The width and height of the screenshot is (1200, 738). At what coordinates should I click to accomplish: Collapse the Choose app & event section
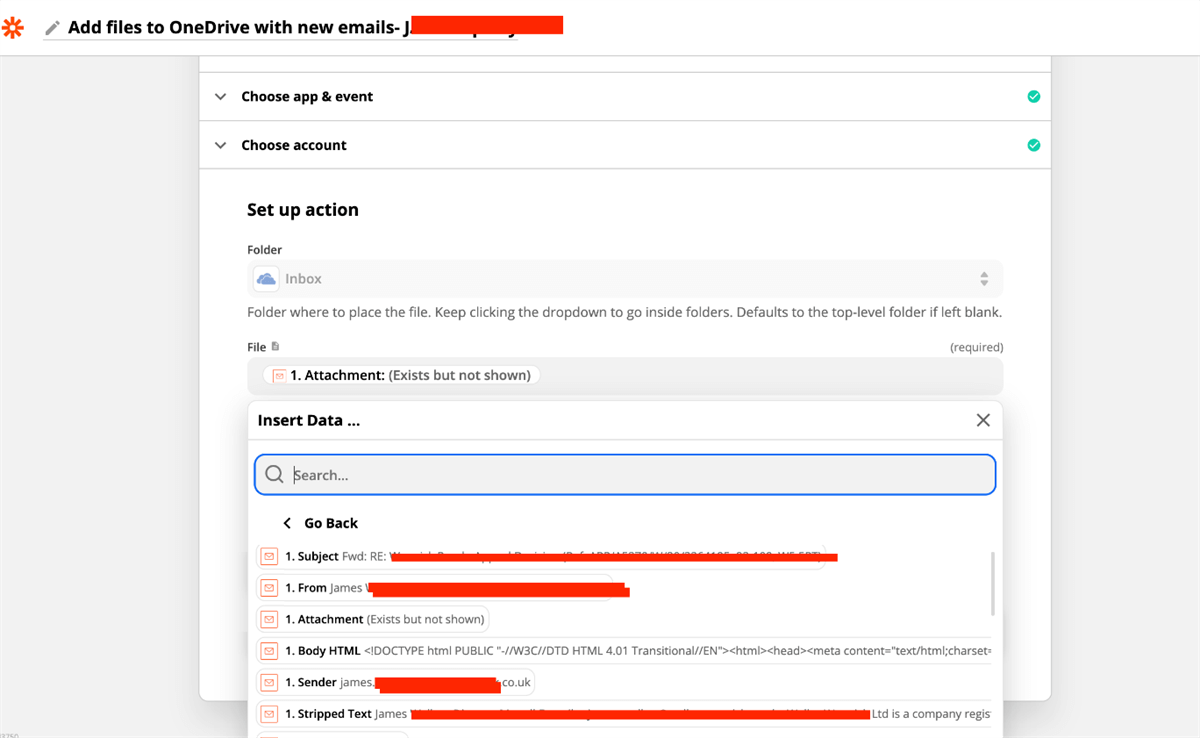tap(221, 97)
